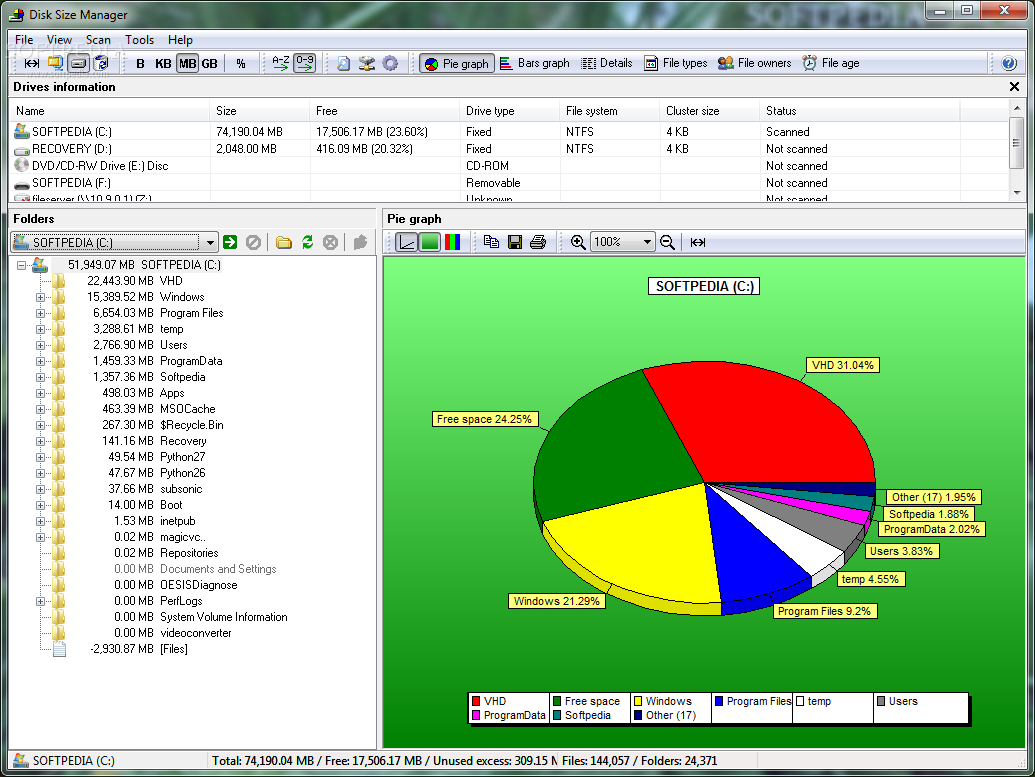
Task: Open the File age view
Action: pyautogui.click(x=830, y=63)
